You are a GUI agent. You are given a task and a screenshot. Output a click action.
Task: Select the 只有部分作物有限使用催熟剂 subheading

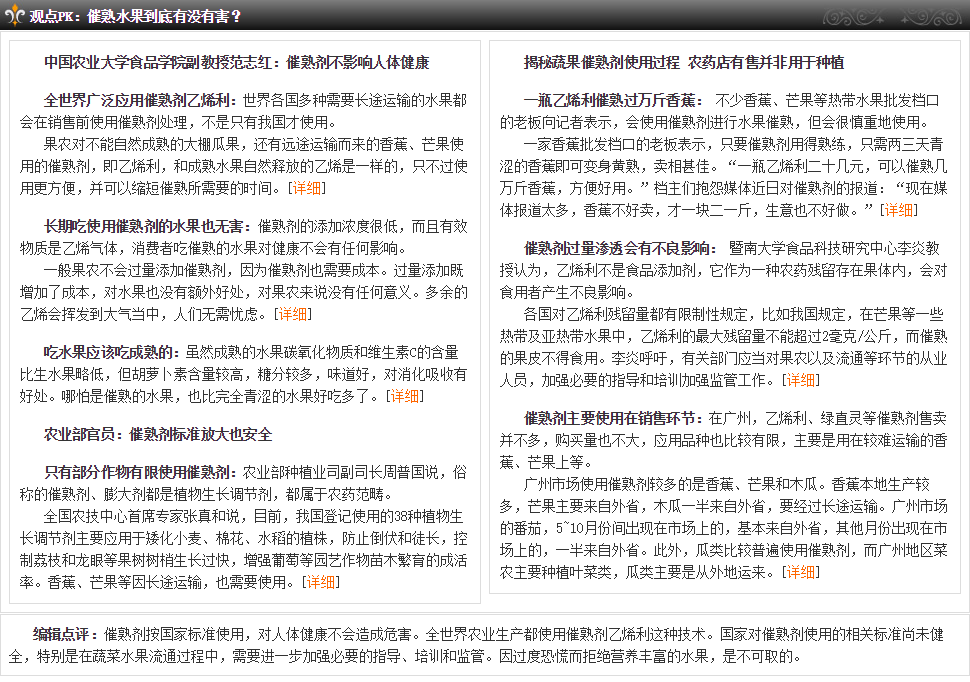[x=139, y=472]
